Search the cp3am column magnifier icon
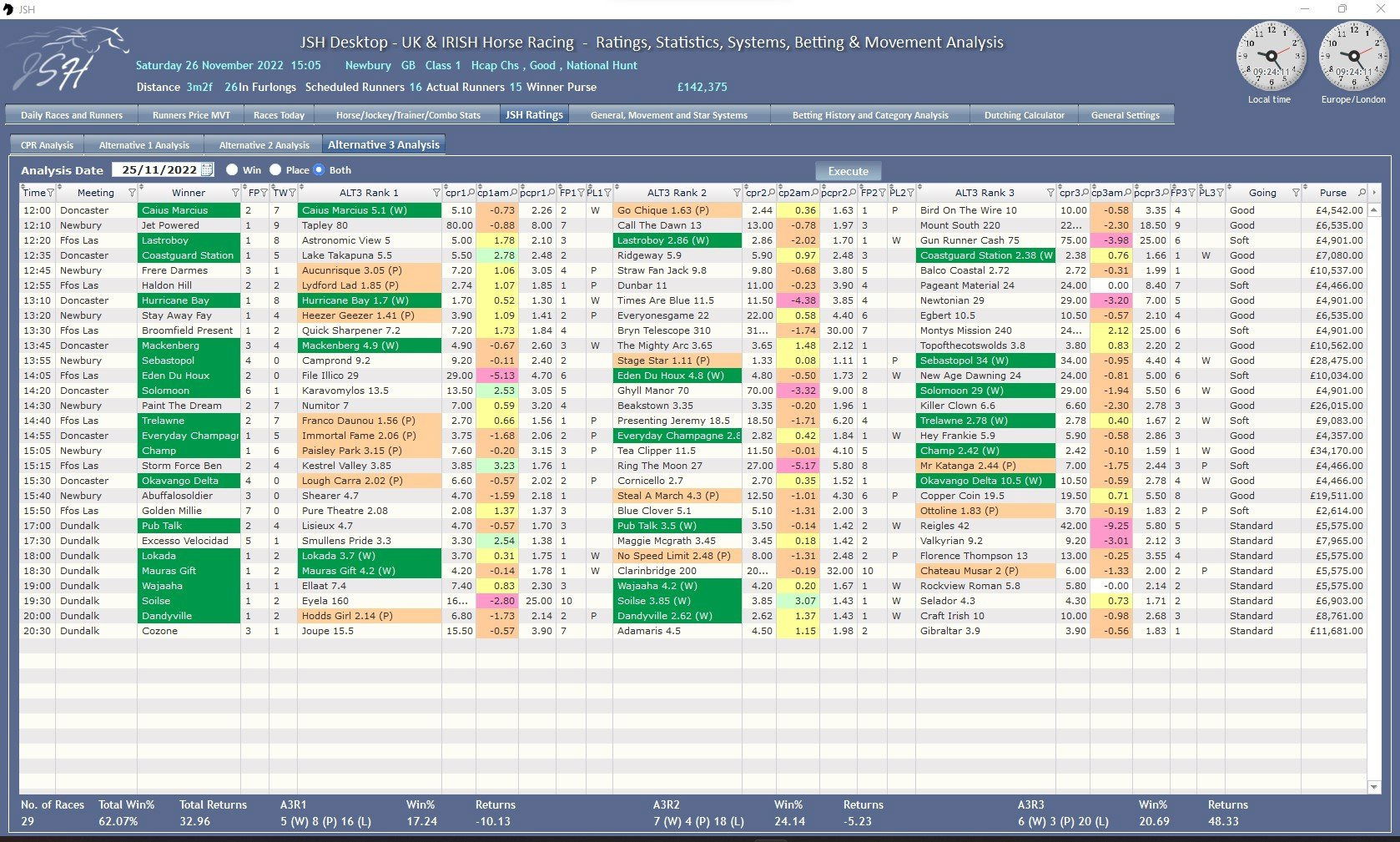This screenshot has height=842, width=1400. click(x=1128, y=193)
